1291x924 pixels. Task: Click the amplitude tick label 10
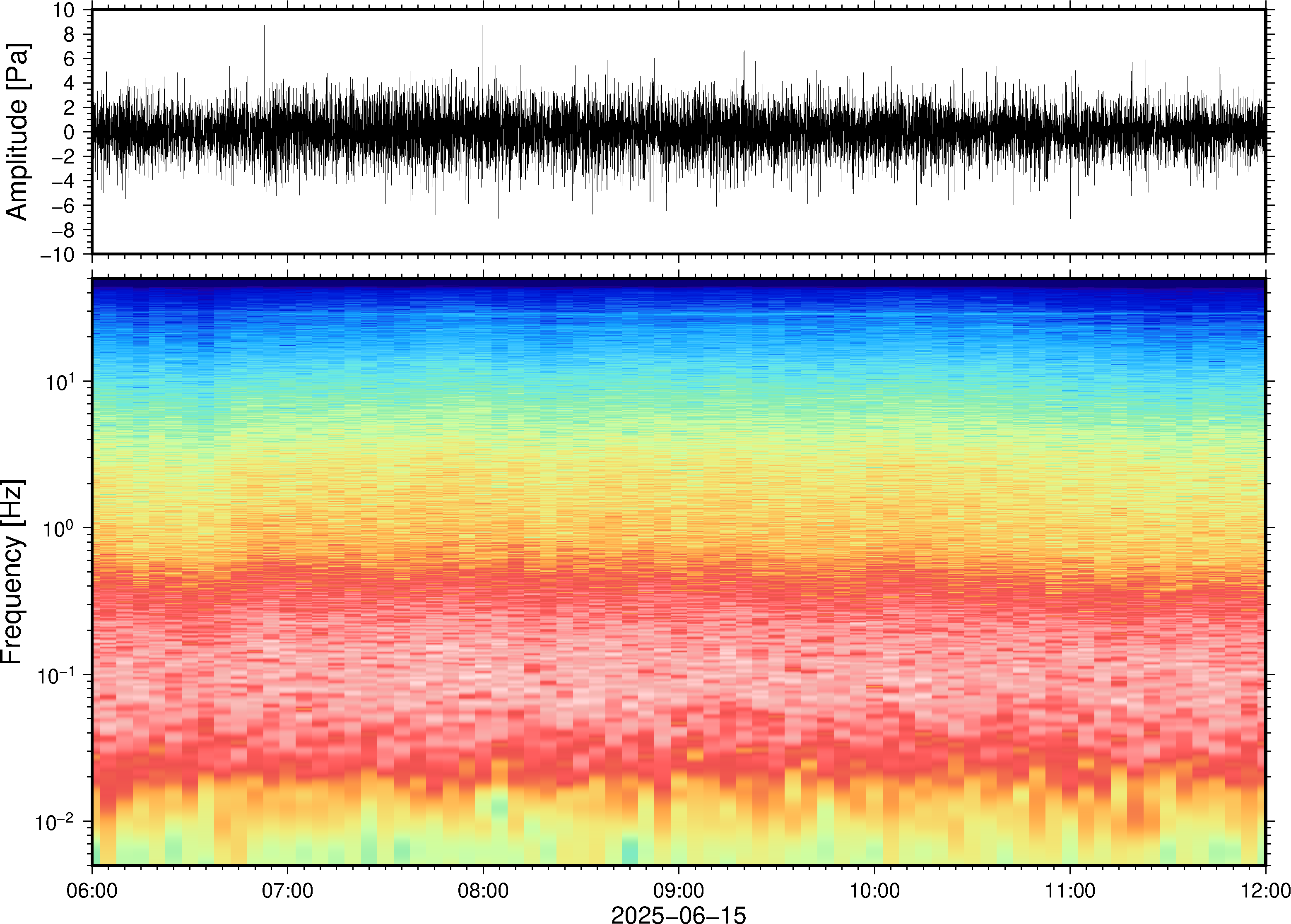click(x=63, y=10)
